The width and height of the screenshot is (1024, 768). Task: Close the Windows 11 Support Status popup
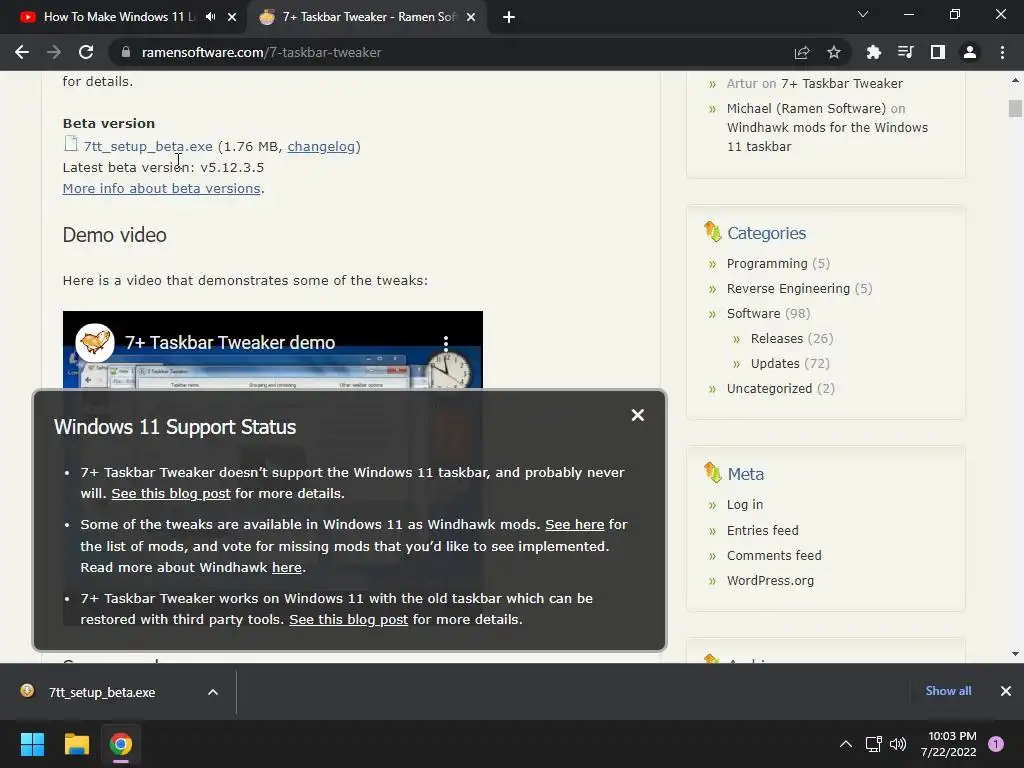coord(638,415)
